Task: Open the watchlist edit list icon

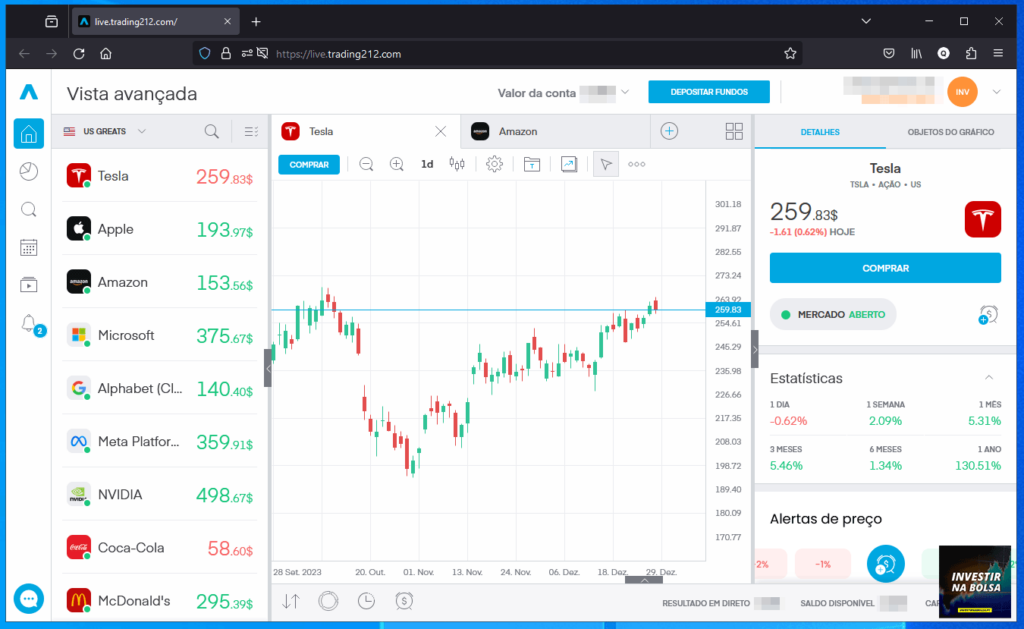Action: tap(251, 132)
